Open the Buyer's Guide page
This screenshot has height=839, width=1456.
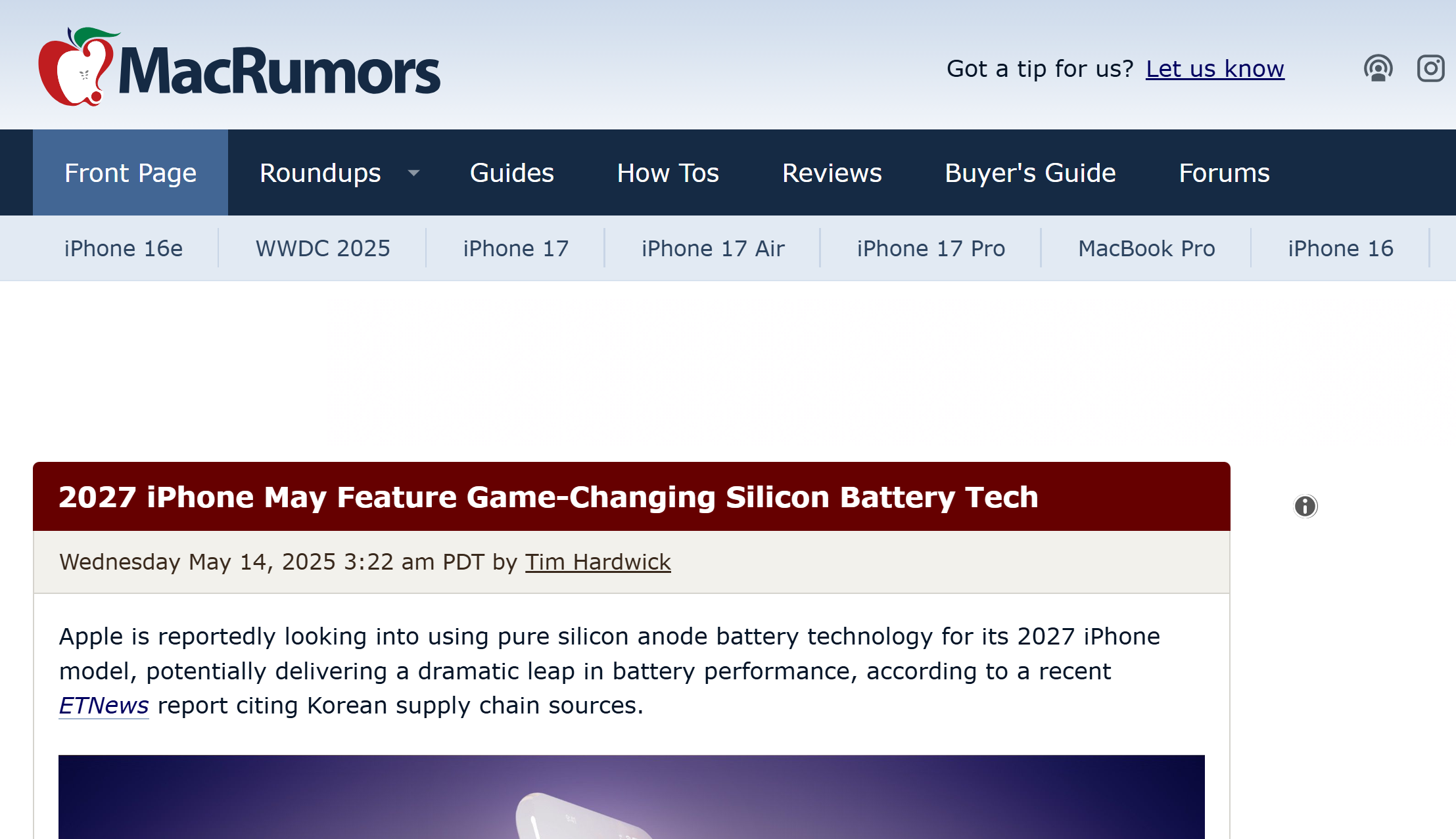coord(1030,173)
